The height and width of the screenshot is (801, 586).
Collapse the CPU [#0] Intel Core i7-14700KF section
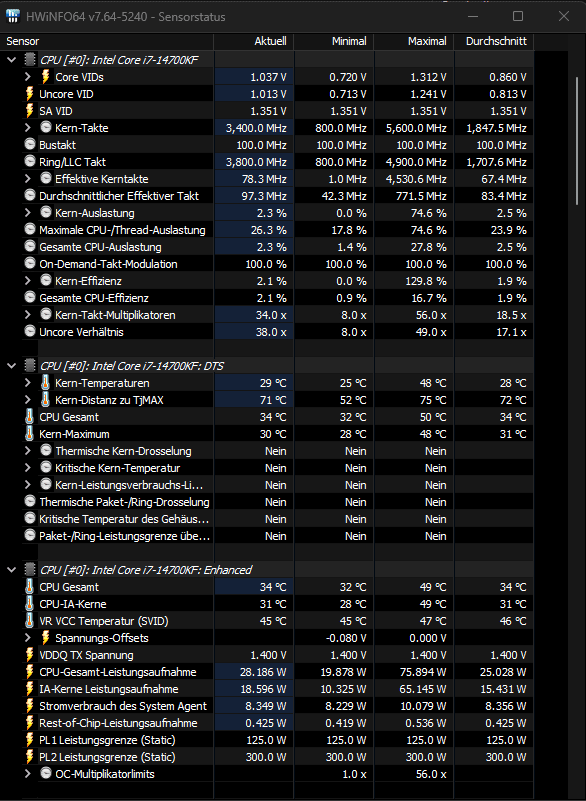pyautogui.click(x=11, y=60)
